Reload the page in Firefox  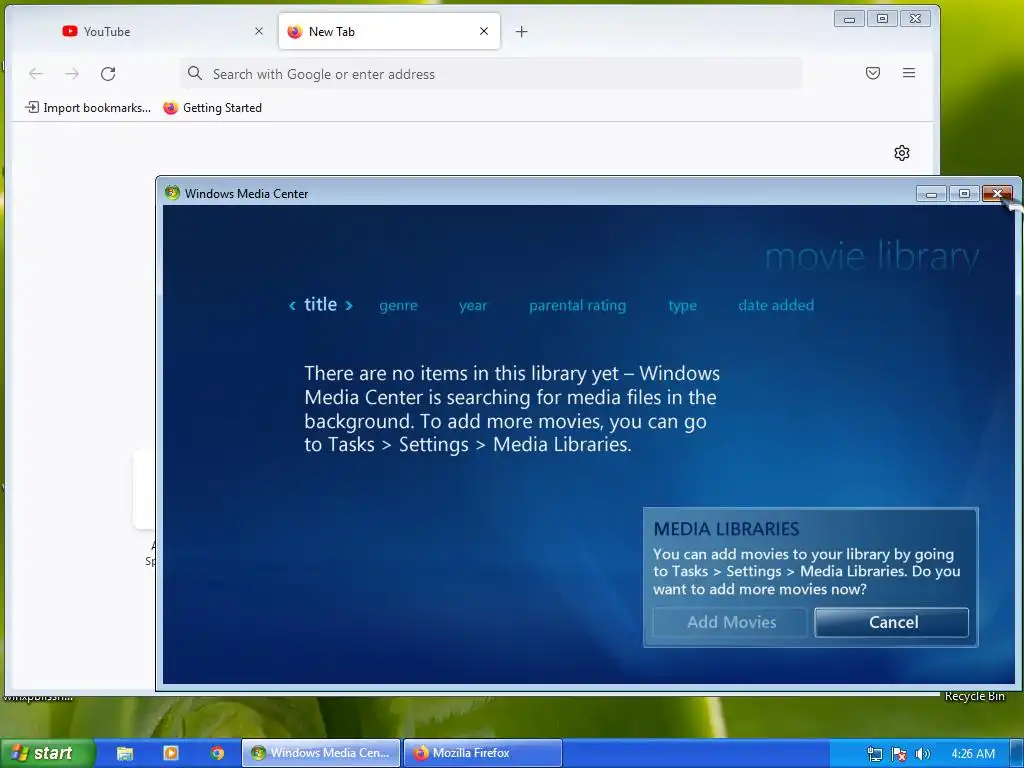pyautogui.click(x=108, y=74)
